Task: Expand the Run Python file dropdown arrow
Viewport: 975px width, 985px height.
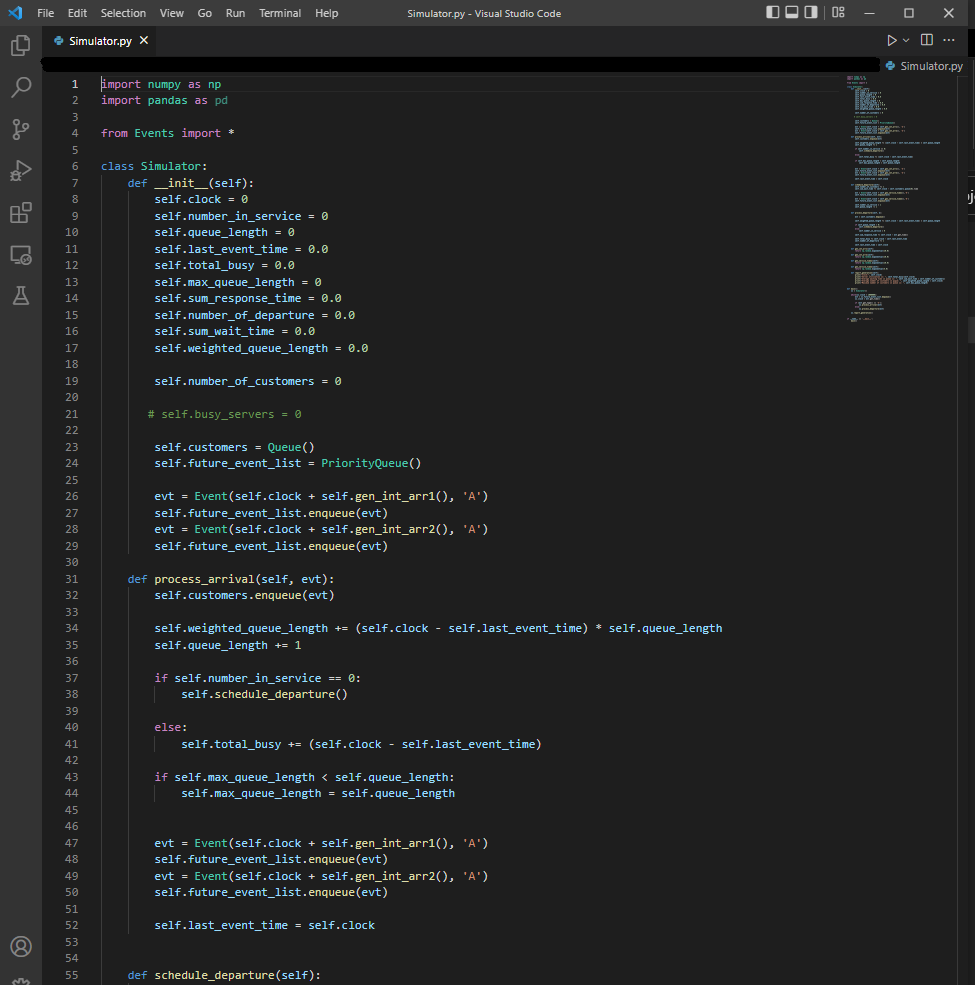Action: (x=906, y=40)
